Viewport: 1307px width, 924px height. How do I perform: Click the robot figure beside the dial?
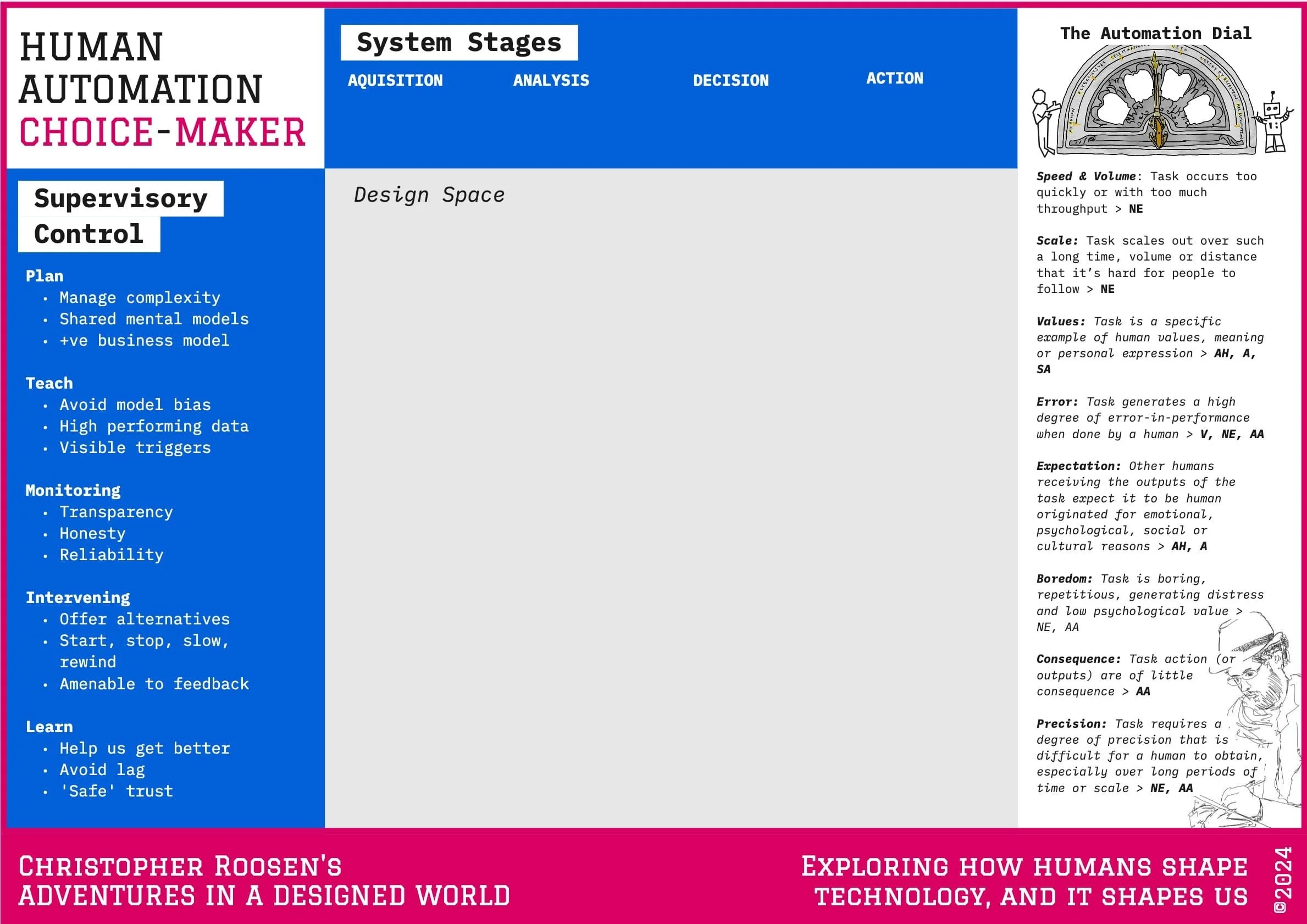pos(1273,121)
